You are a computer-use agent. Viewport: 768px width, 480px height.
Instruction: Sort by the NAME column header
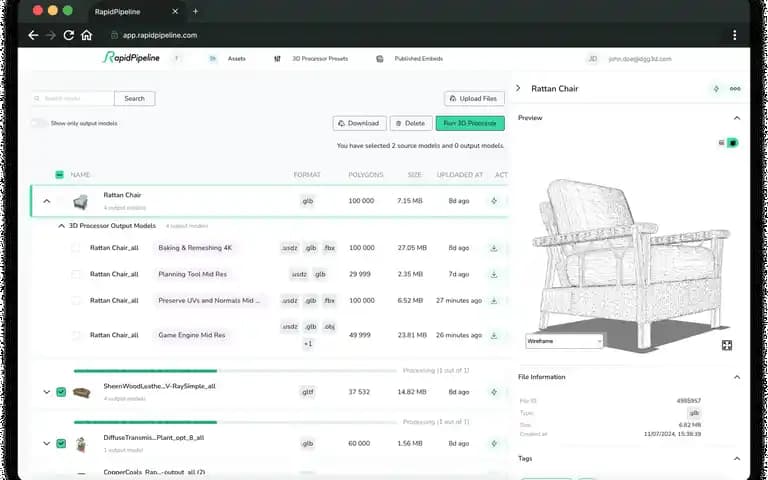pos(80,175)
